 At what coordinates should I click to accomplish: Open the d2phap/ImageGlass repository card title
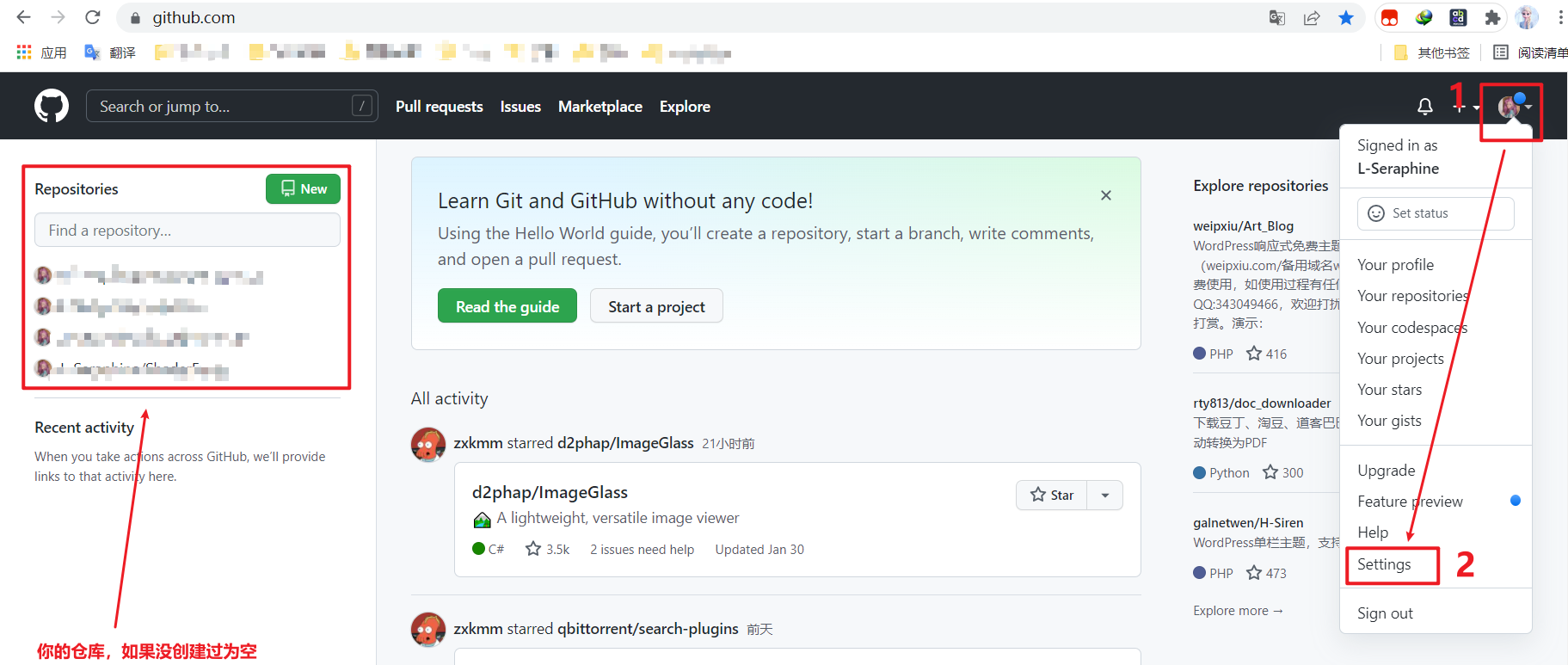550,492
